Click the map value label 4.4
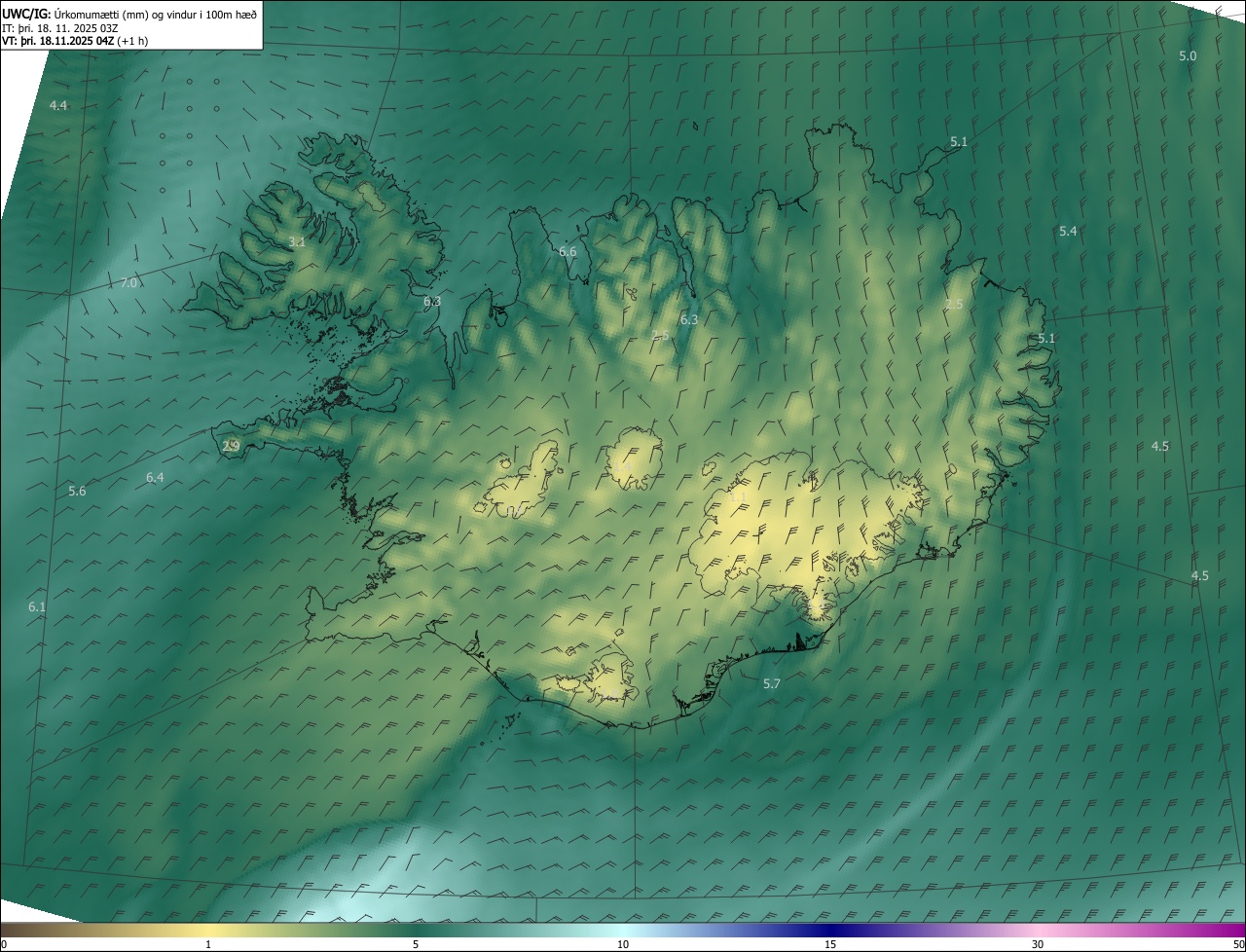Viewport: 1246px width, 952px height. (58, 105)
